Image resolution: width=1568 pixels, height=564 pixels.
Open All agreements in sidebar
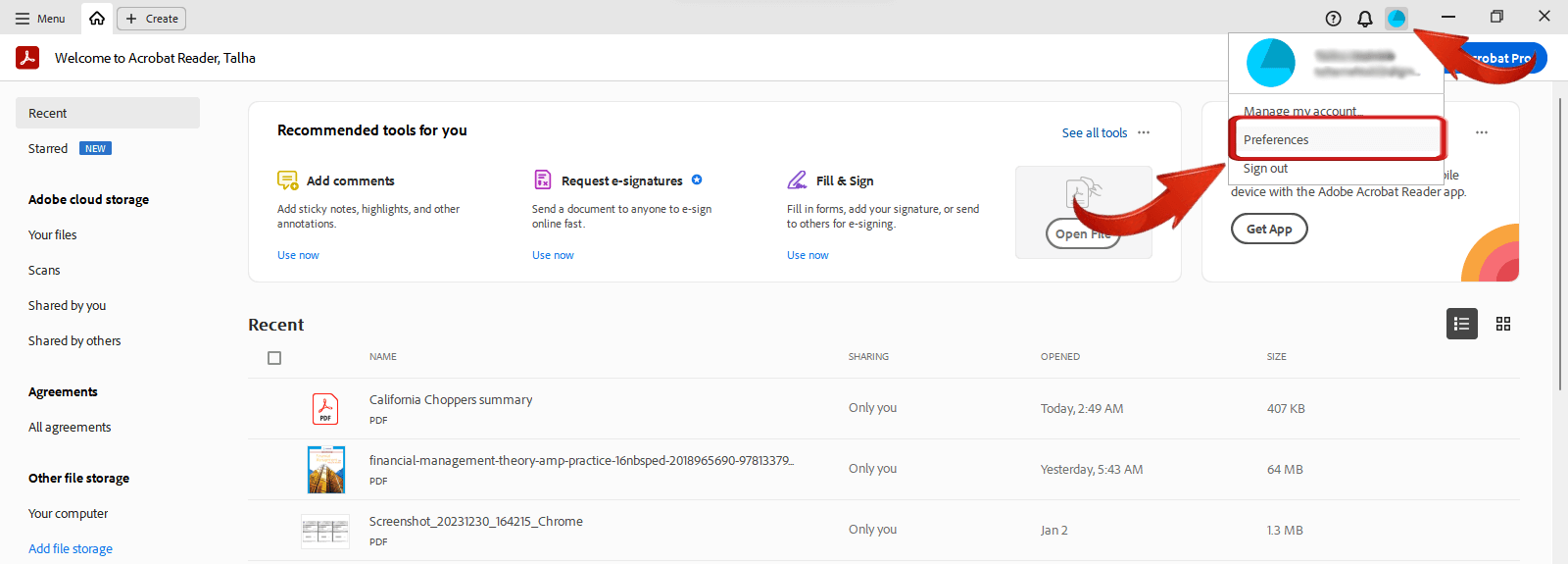(x=70, y=427)
